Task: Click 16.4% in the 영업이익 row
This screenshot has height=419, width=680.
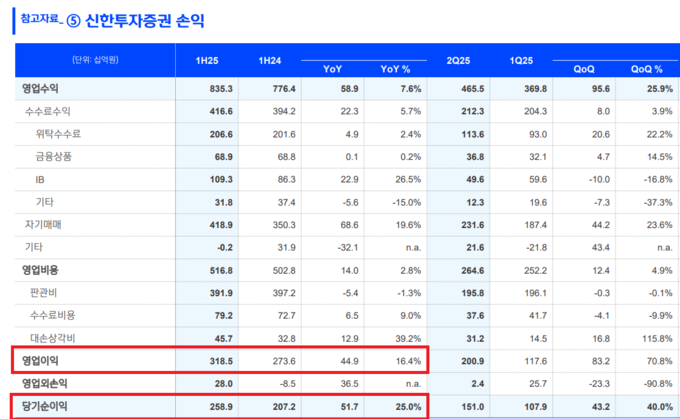Action: (408, 361)
